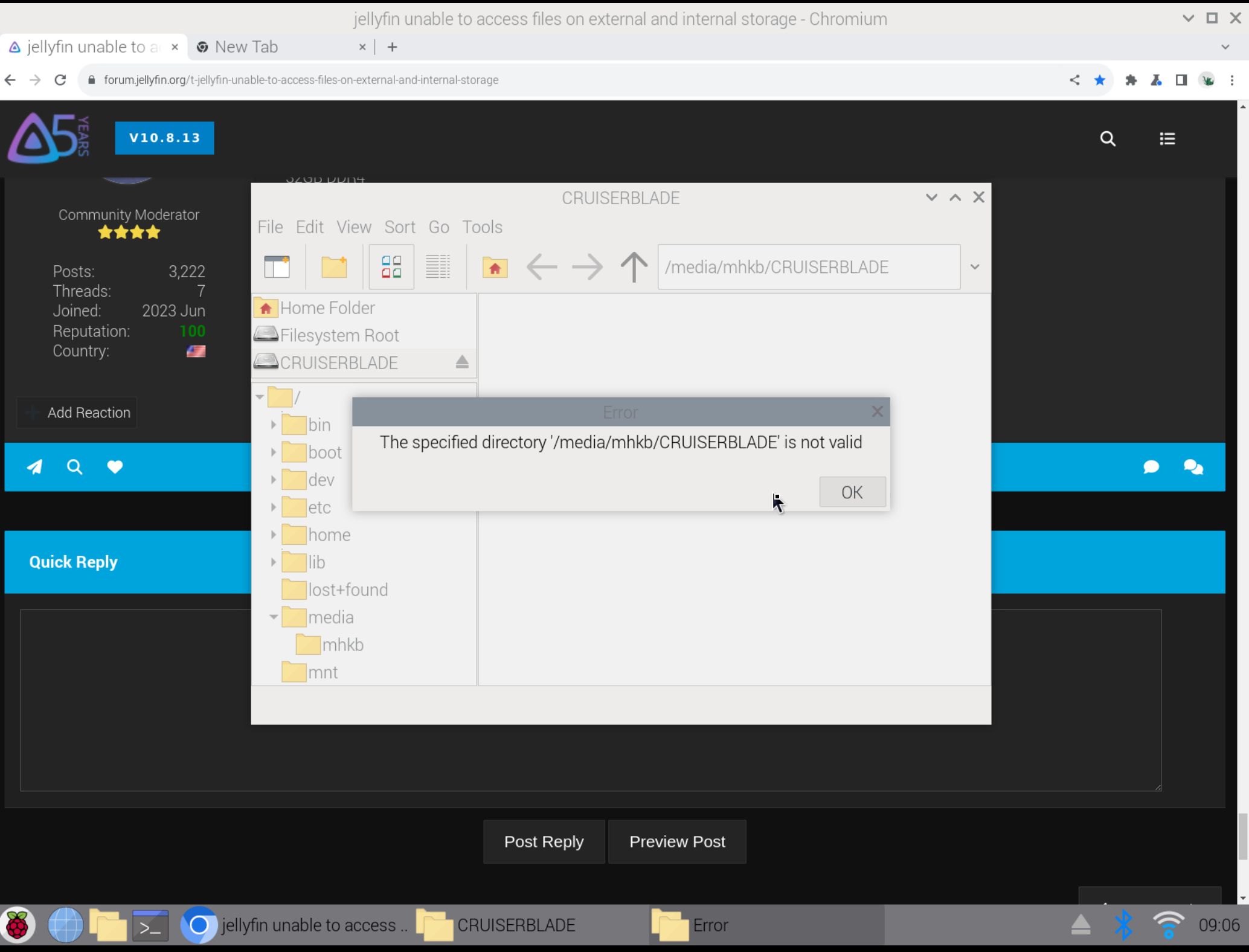
Task: Click the new folder toolbar icon
Action: pos(334,267)
